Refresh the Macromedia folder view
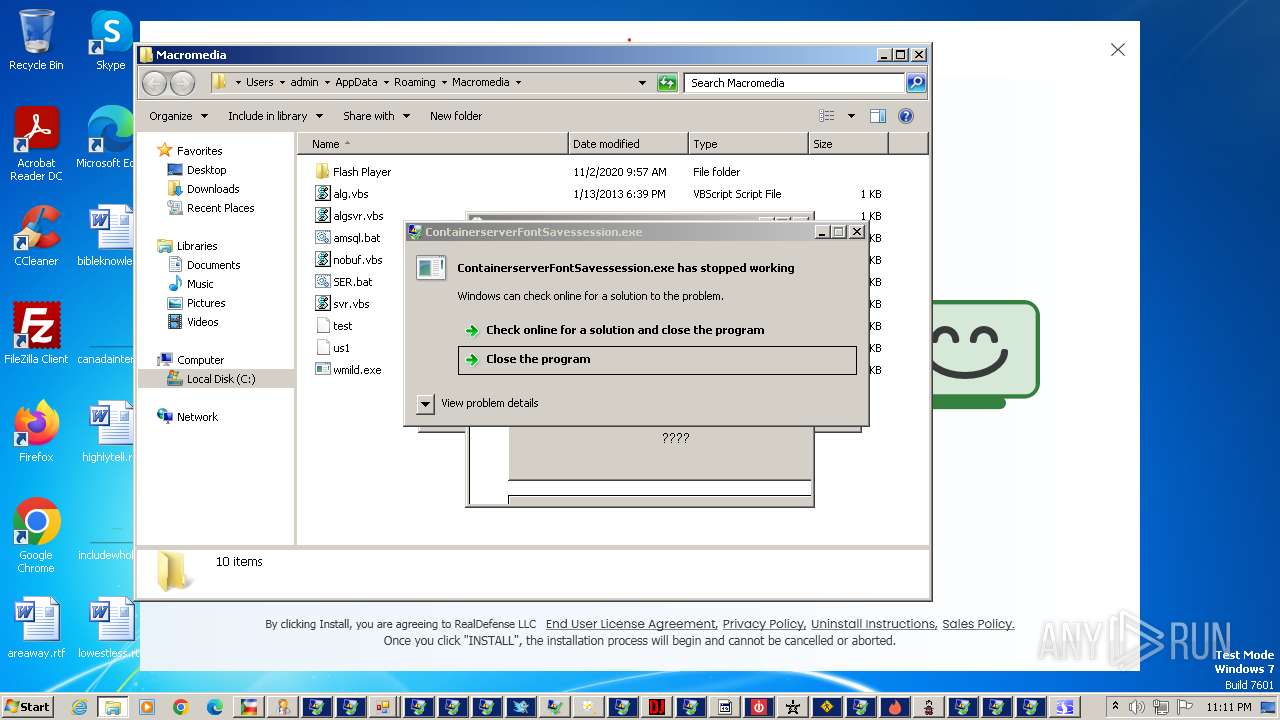The image size is (1280, 720). (667, 83)
